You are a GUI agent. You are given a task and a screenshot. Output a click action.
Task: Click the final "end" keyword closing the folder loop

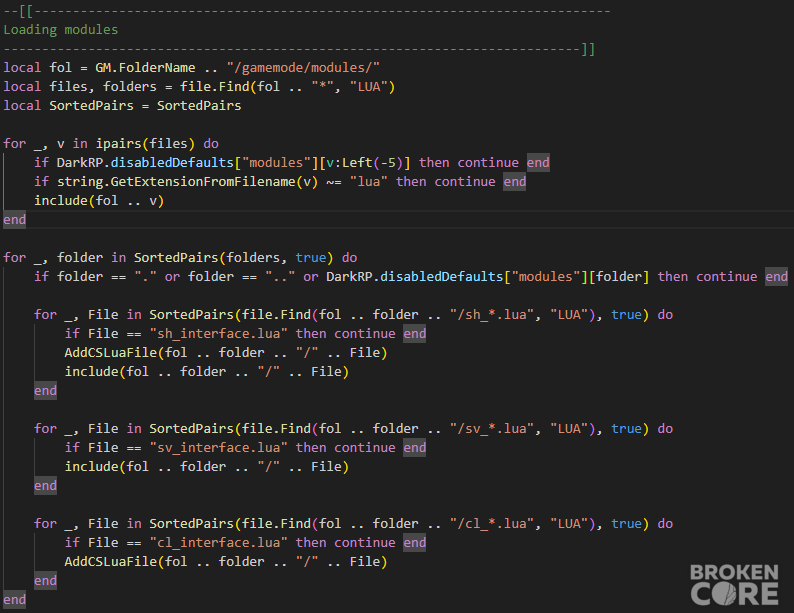point(15,600)
